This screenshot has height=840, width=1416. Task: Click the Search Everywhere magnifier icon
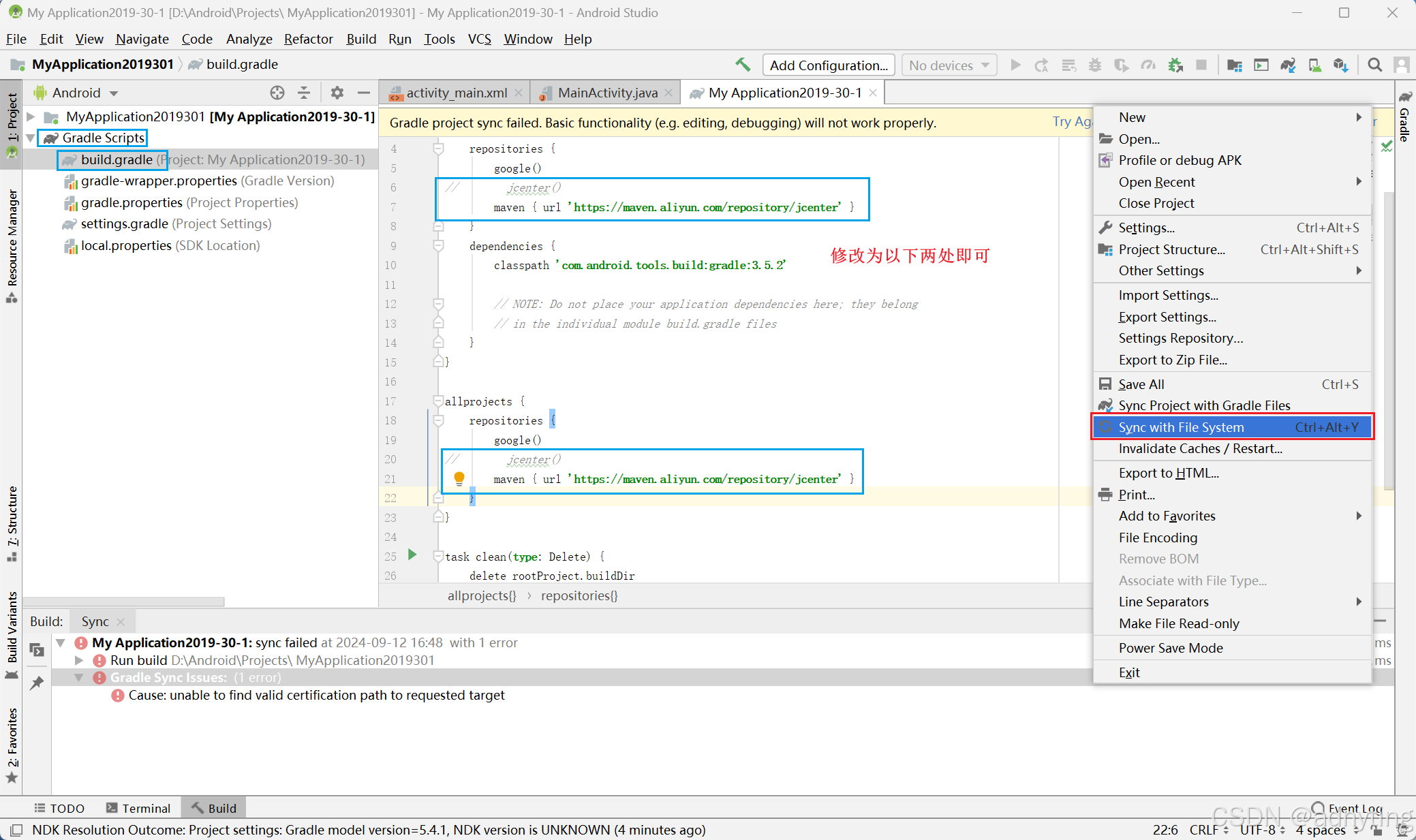1374,65
